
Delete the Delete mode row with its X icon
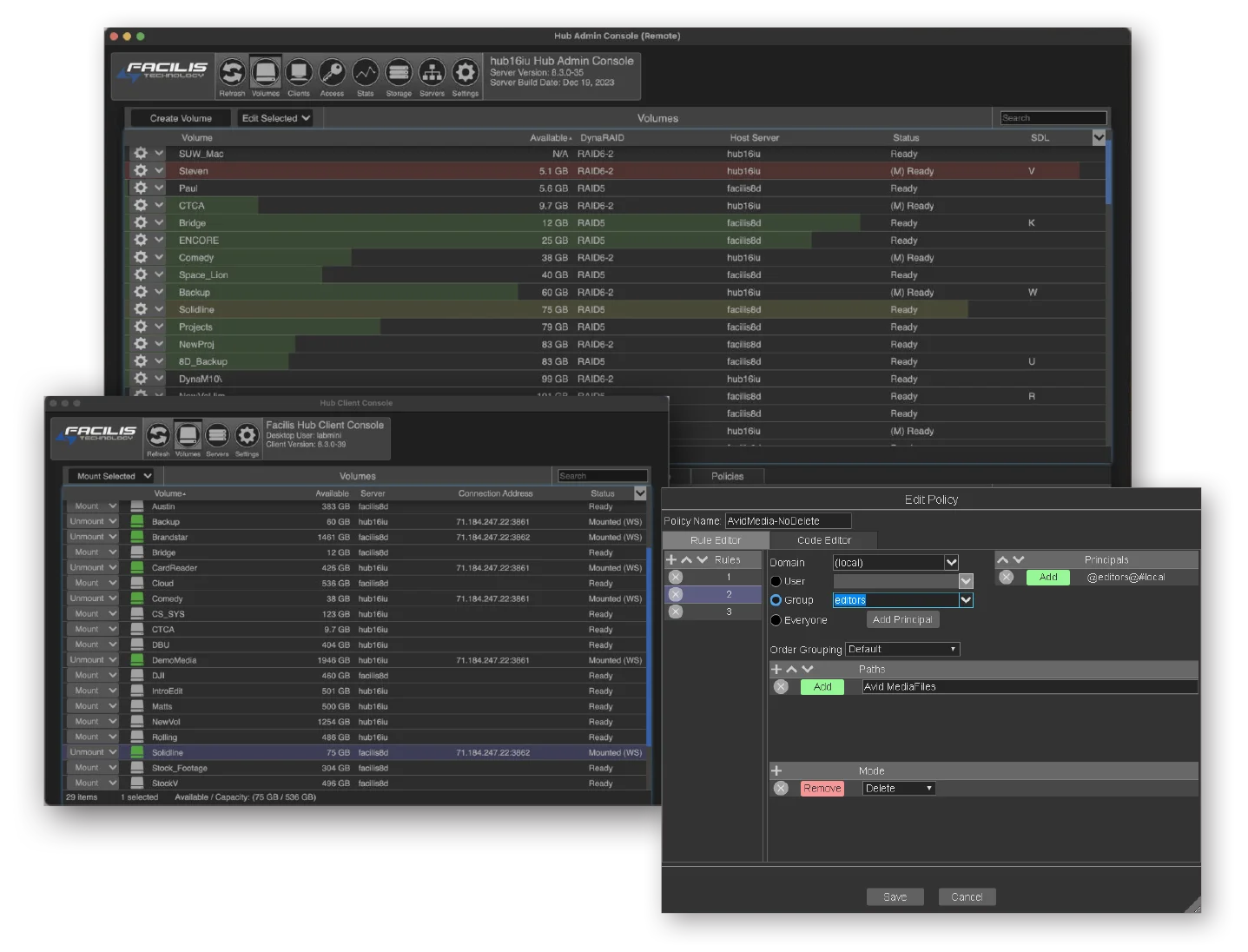pos(781,788)
